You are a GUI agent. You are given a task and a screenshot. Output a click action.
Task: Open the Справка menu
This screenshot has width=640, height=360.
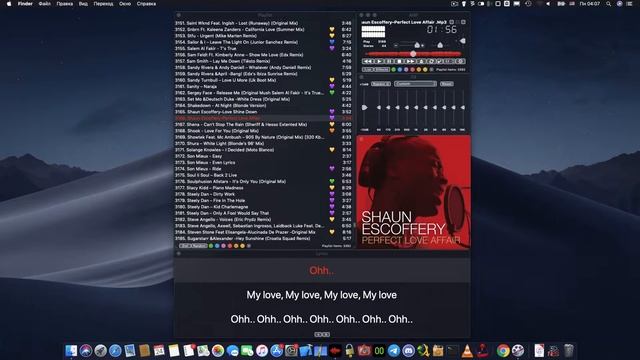(x=146, y=4)
